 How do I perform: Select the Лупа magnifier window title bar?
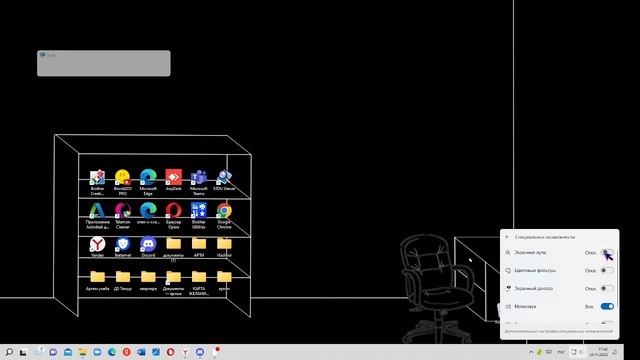coord(104,55)
